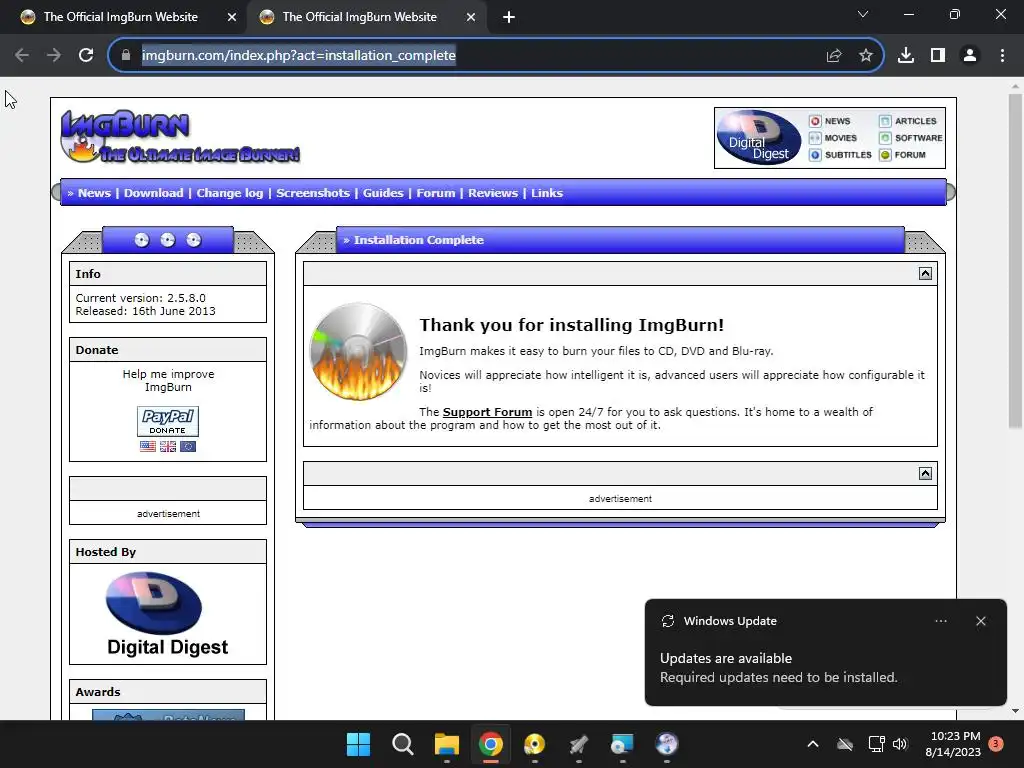This screenshot has height=768, width=1024.
Task: Bookmark this page with the star icon
Action: click(866, 55)
